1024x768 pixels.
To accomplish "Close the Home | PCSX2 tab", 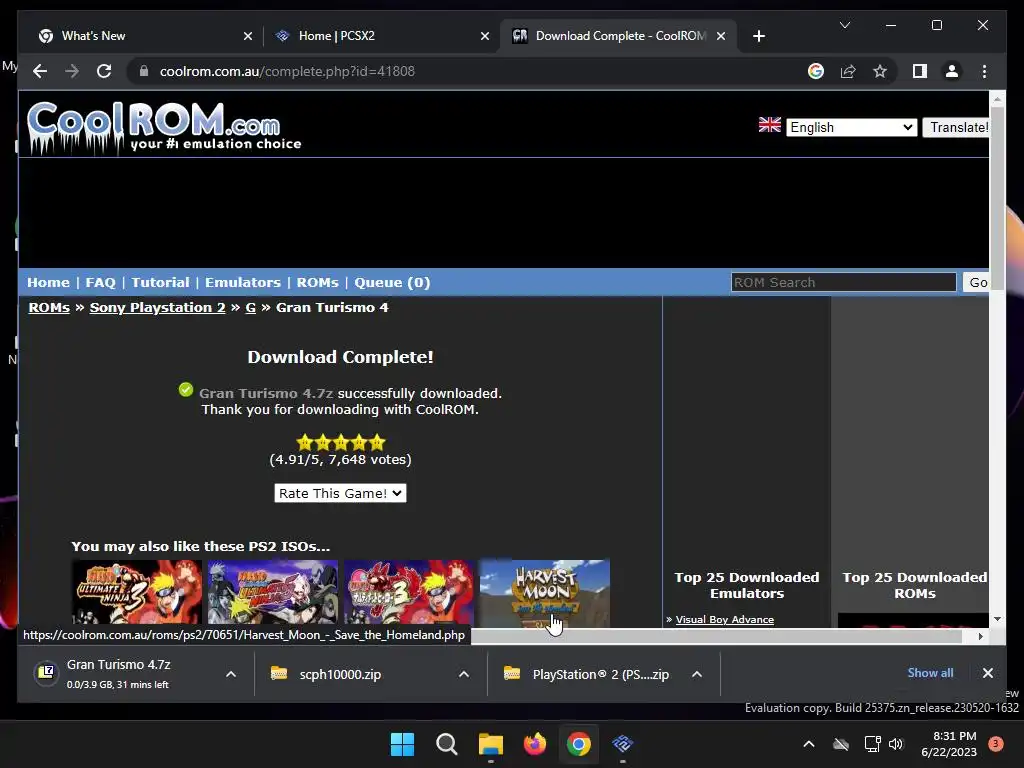I will (485, 36).
